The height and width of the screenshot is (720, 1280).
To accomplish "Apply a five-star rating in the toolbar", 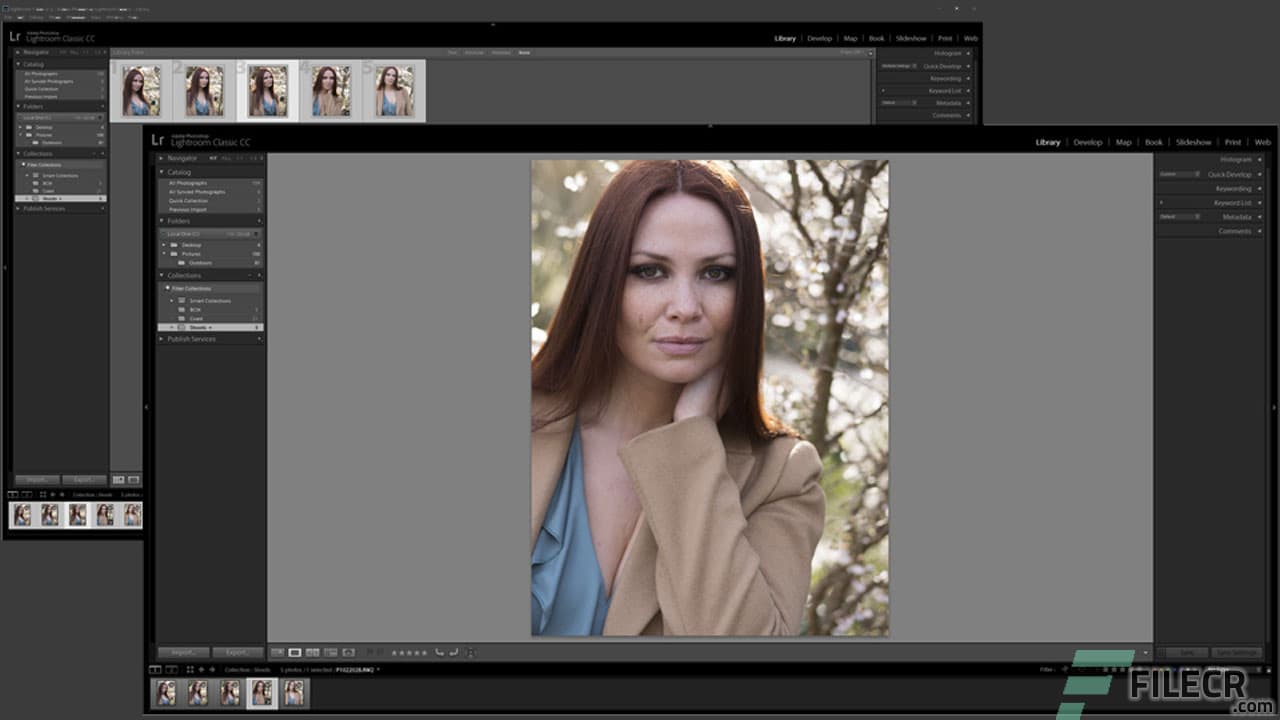I will point(423,652).
